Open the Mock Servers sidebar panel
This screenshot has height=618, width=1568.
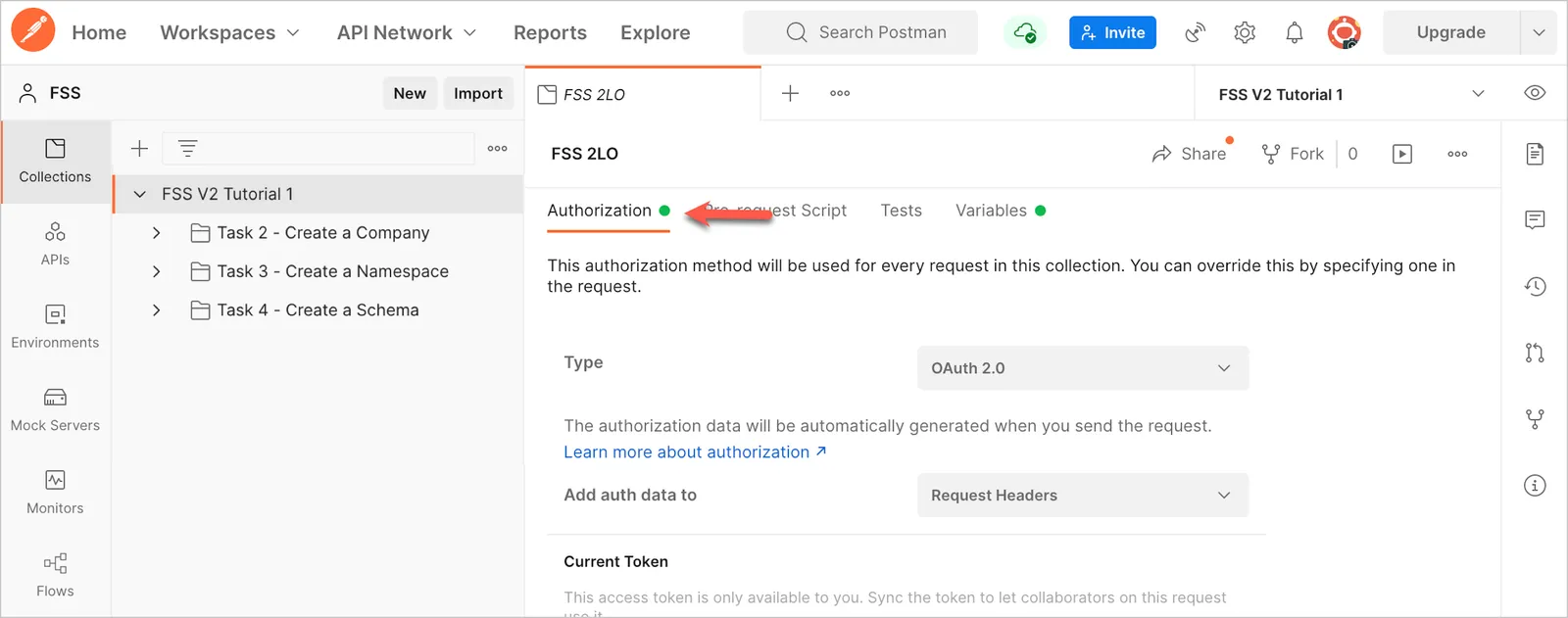[55, 409]
